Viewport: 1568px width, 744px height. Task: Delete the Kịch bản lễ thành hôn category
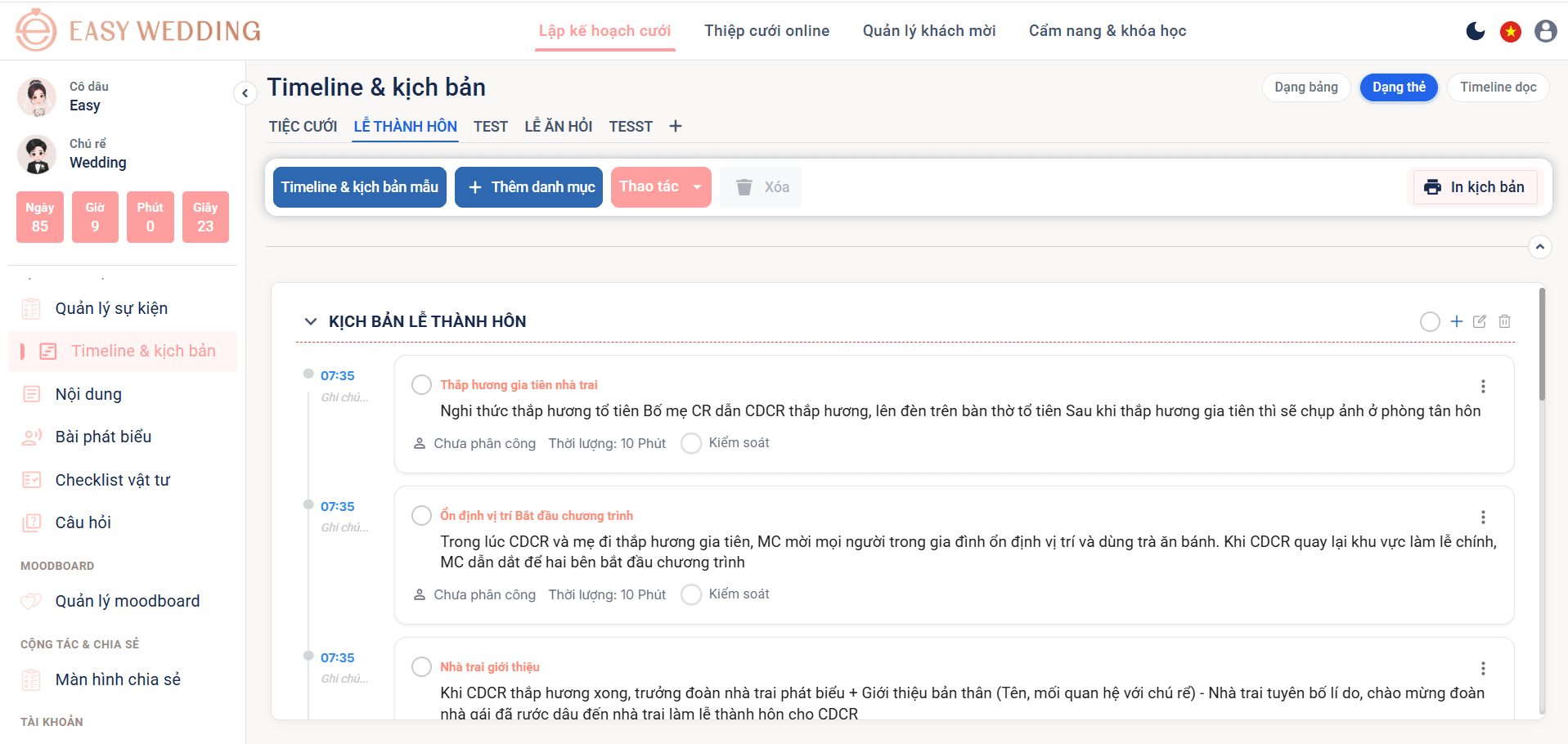[1504, 321]
